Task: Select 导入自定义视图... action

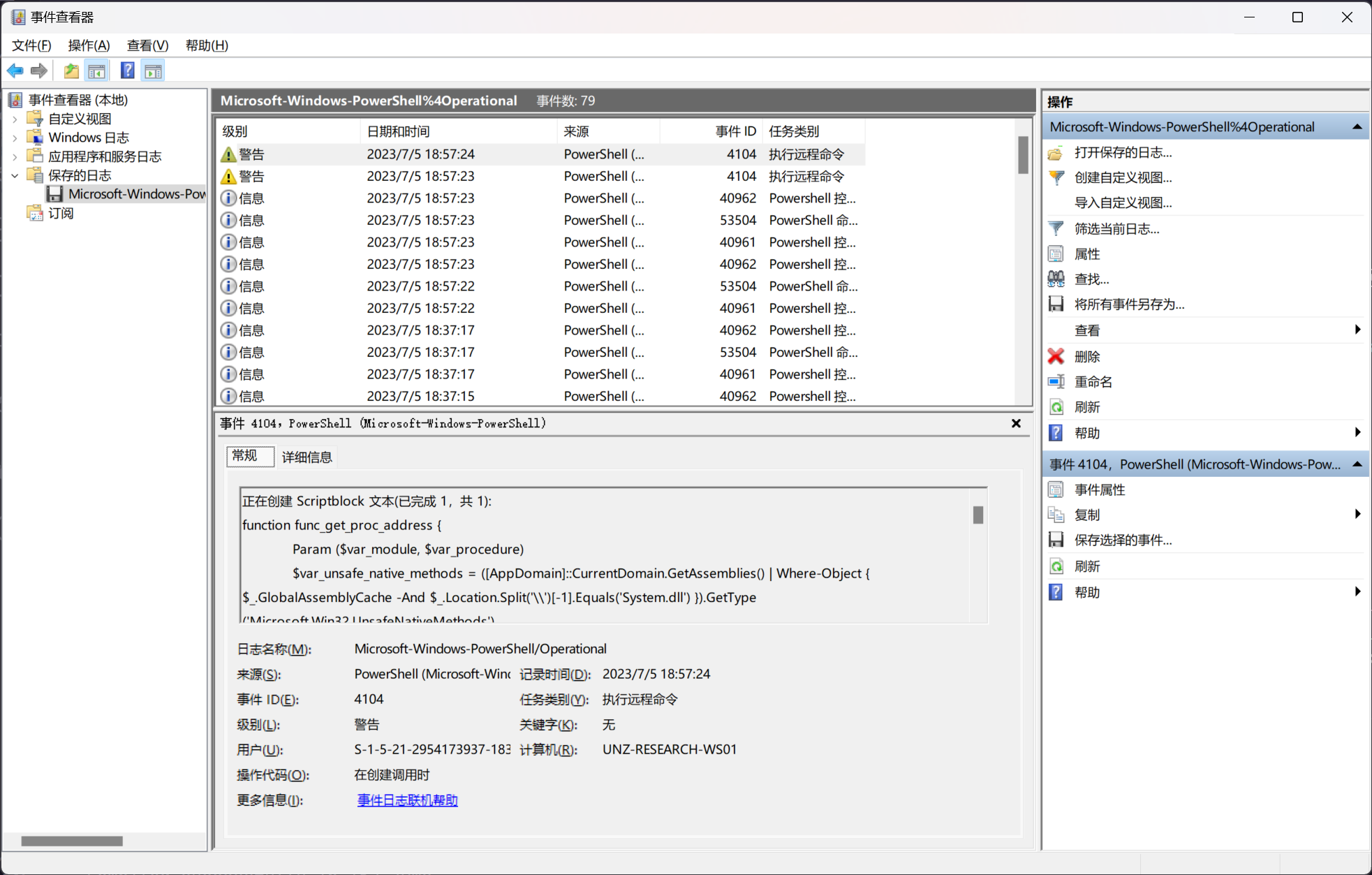Action: 1123,203
